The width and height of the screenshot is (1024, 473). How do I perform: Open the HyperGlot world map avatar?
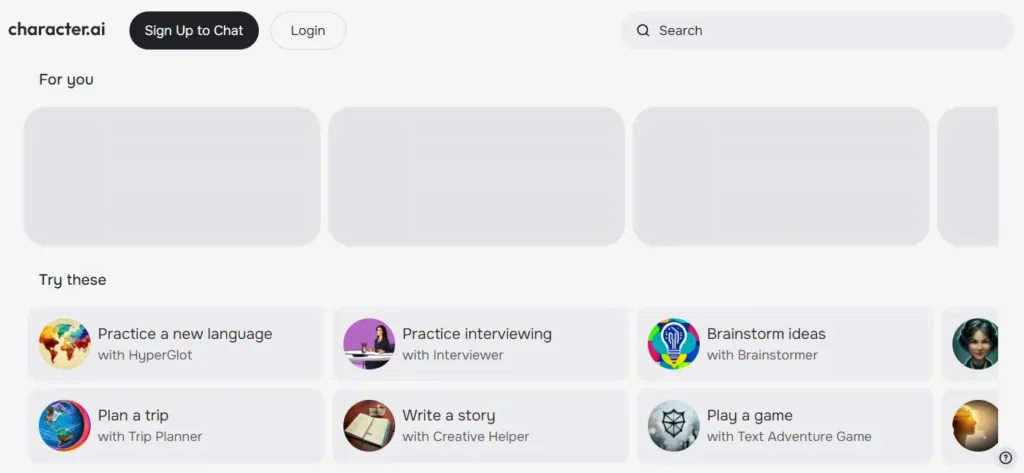pos(64,344)
